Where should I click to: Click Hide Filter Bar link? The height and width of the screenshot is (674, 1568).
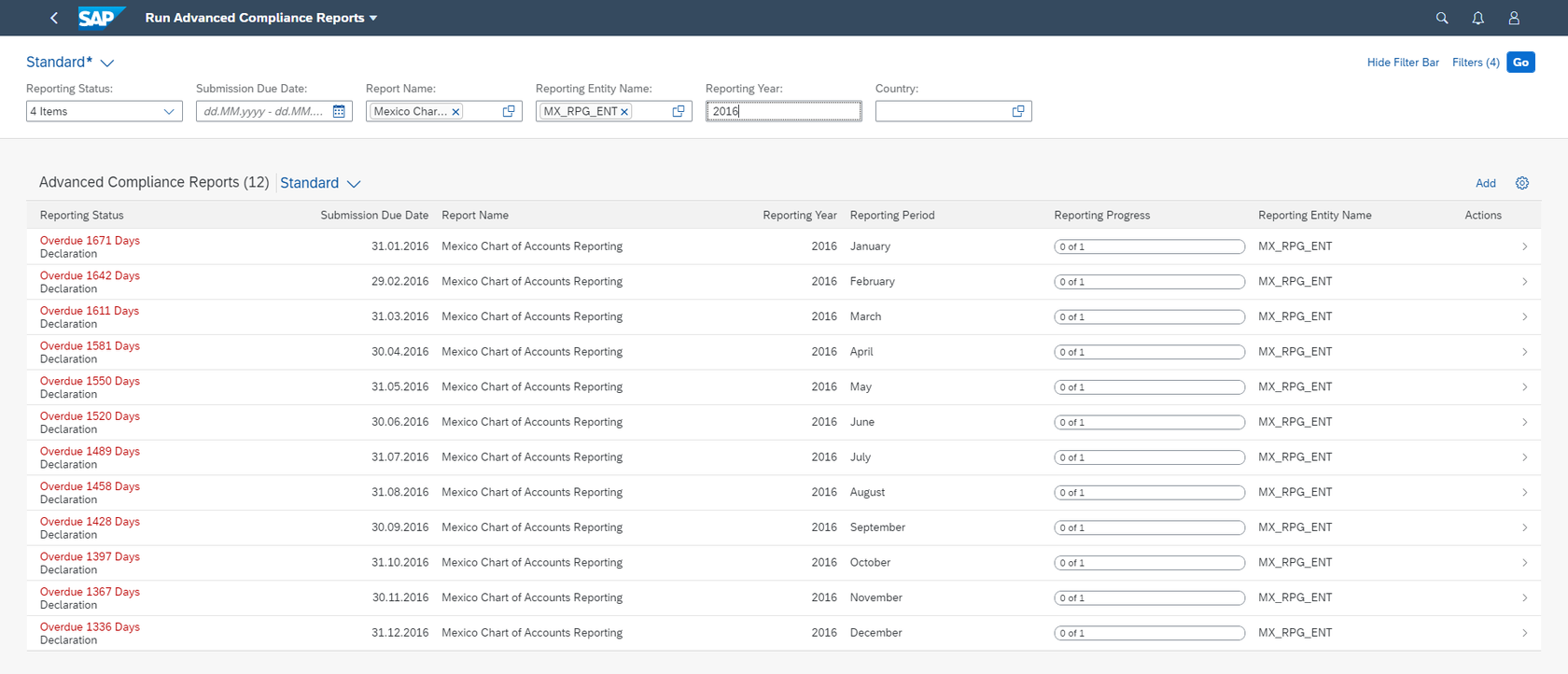pyautogui.click(x=1403, y=63)
